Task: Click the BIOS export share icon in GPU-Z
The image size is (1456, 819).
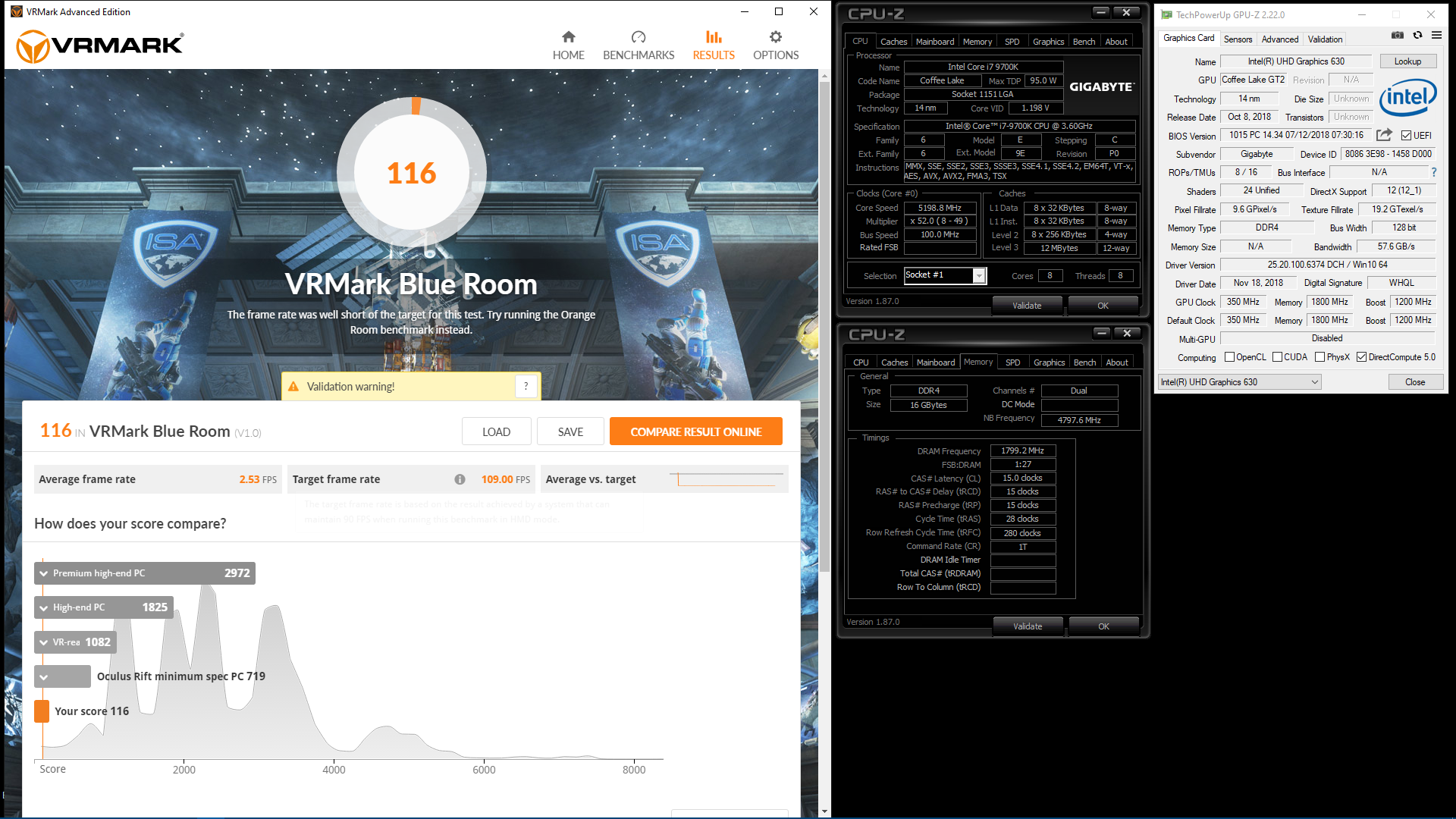Action: tap(1384, 135)
